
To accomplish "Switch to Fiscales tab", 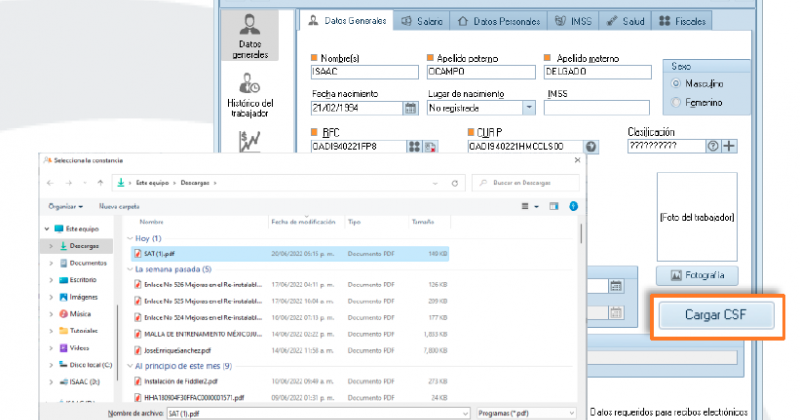I will point(682,21).
